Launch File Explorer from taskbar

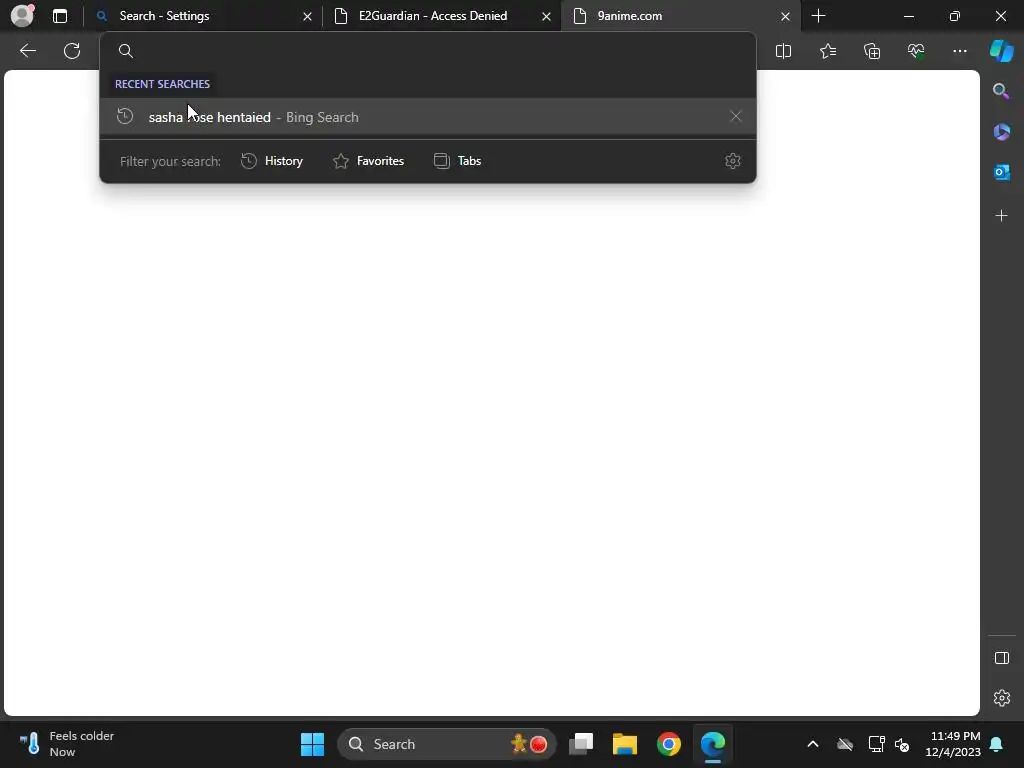624,744
